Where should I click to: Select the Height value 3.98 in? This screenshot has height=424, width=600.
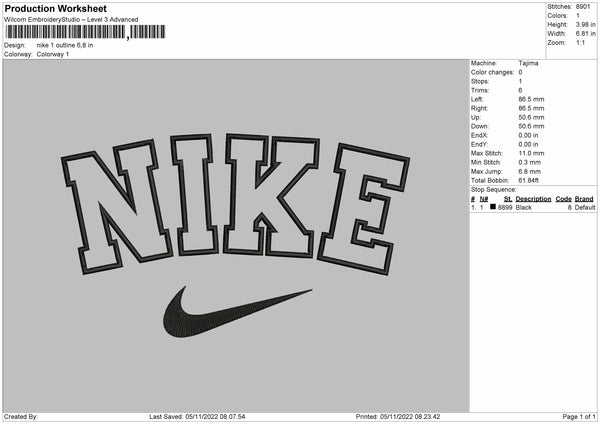point(585,24)
